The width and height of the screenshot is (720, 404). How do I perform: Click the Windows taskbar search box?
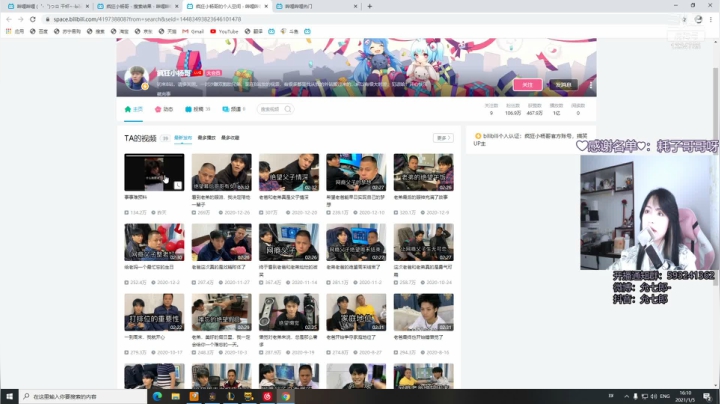(x=83, y=396)
